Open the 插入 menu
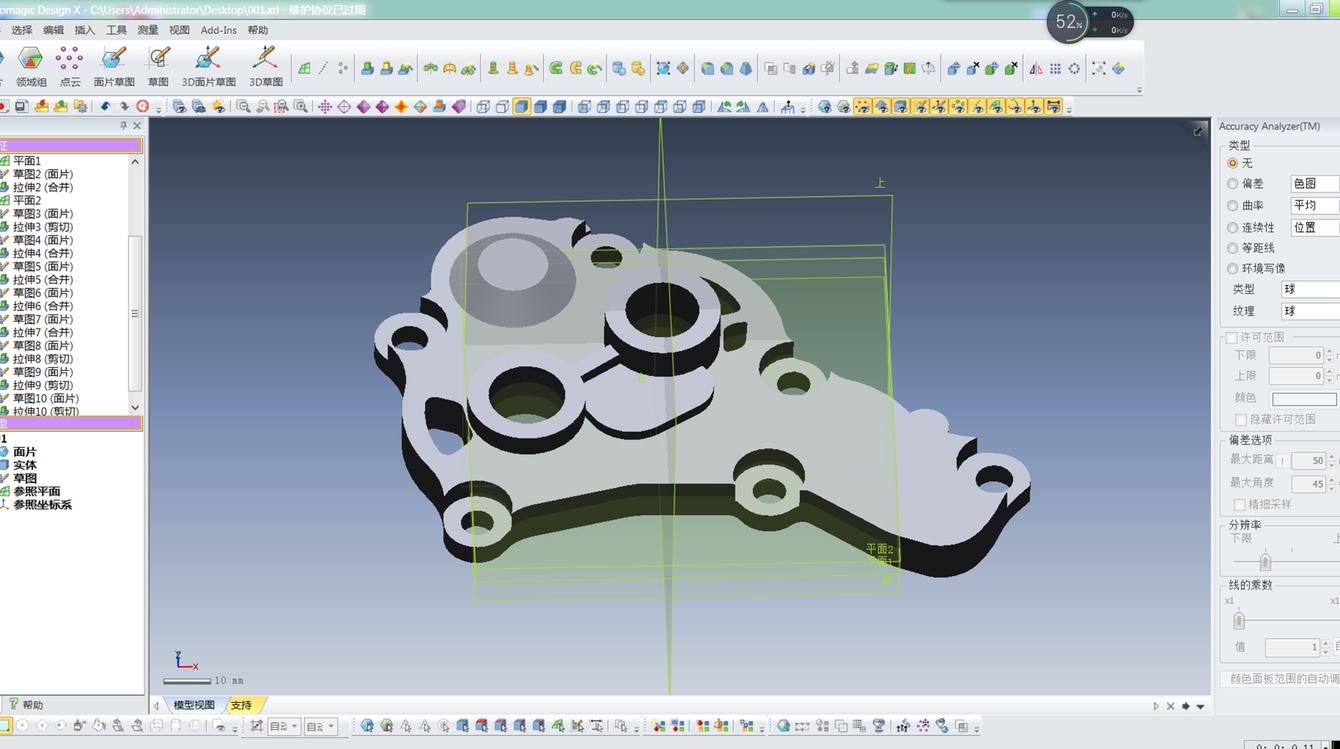1340x749 pixels. [85, 30]
